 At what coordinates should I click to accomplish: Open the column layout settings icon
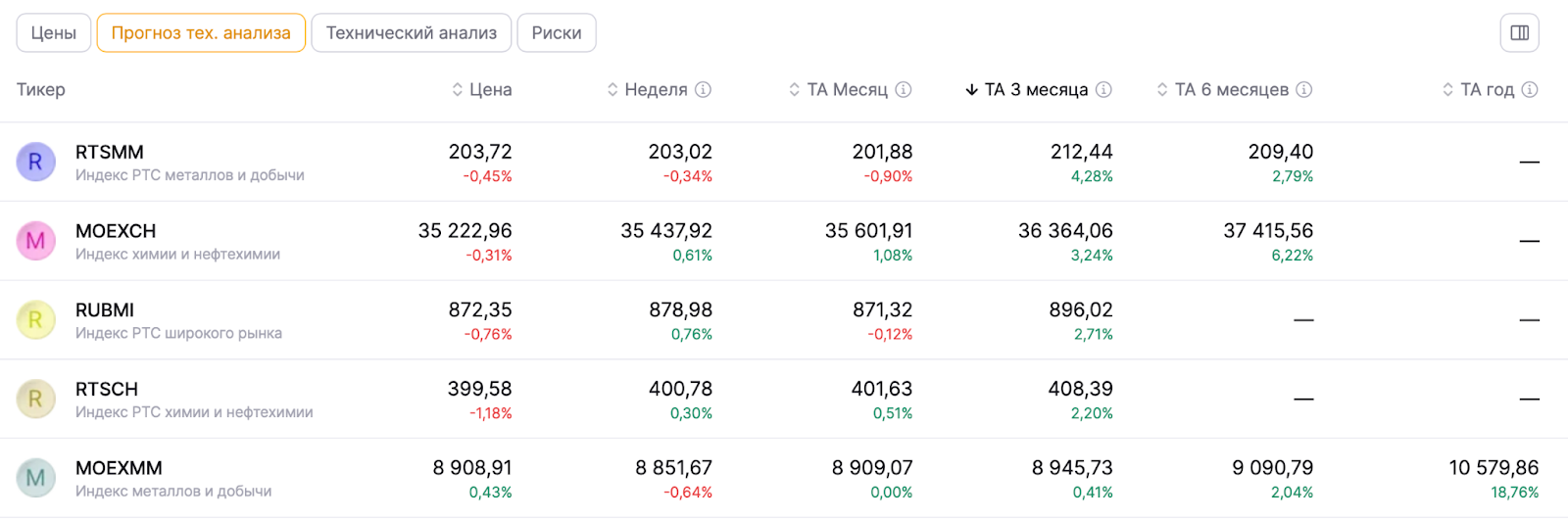click(x=1519, y=32)
